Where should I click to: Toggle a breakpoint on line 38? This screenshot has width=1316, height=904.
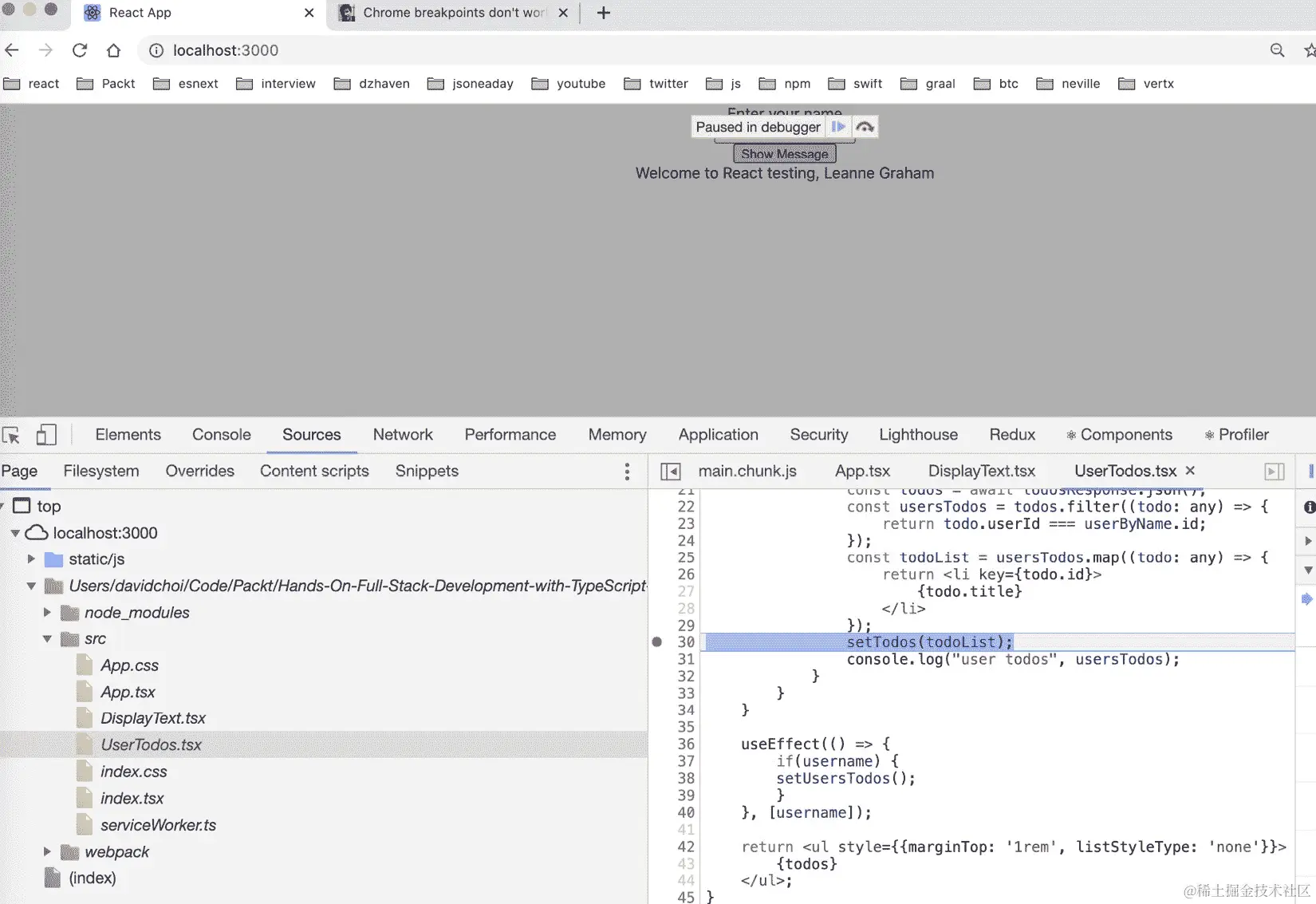686,778
